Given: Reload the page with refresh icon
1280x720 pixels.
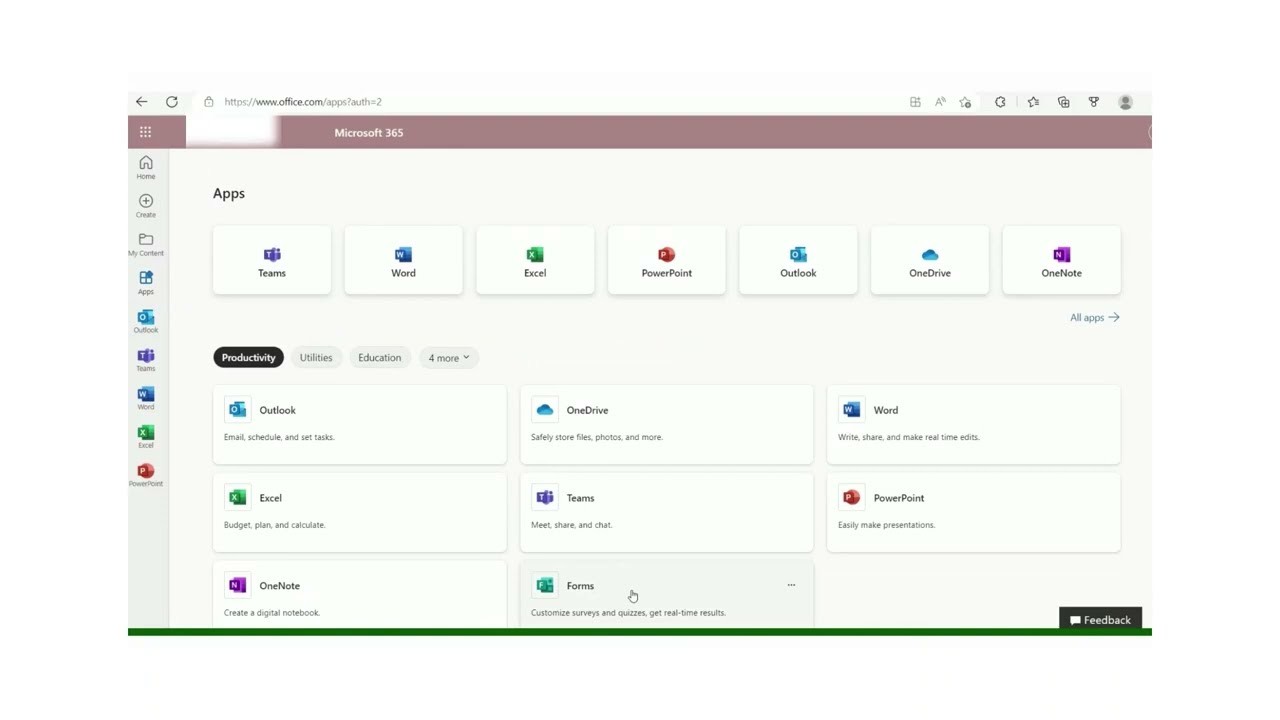Looking at the screenshot, I should click(x=172, y=102).
